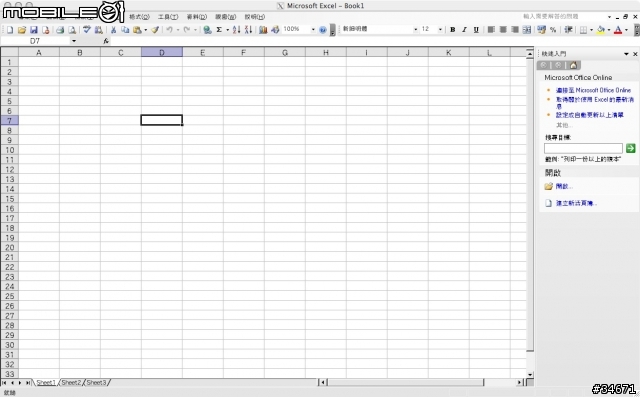Paste using the clipboard icon
Screen dimensions: 640x397
(x=137, y=30)
